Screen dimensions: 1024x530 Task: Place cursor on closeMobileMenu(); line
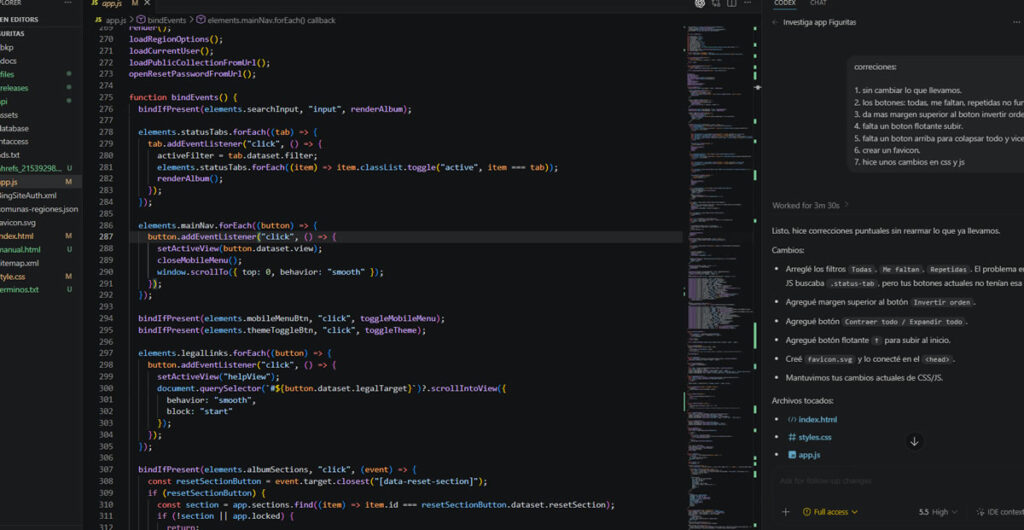tap(200, 260)
